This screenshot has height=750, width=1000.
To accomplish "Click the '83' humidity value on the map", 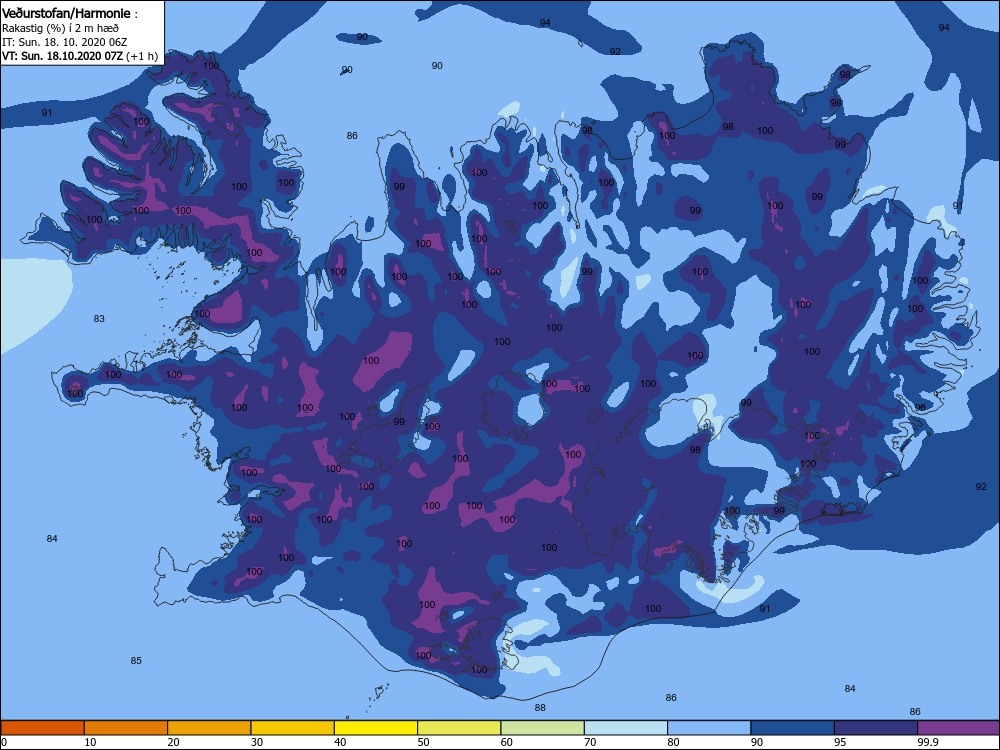I will click(99, 319).
